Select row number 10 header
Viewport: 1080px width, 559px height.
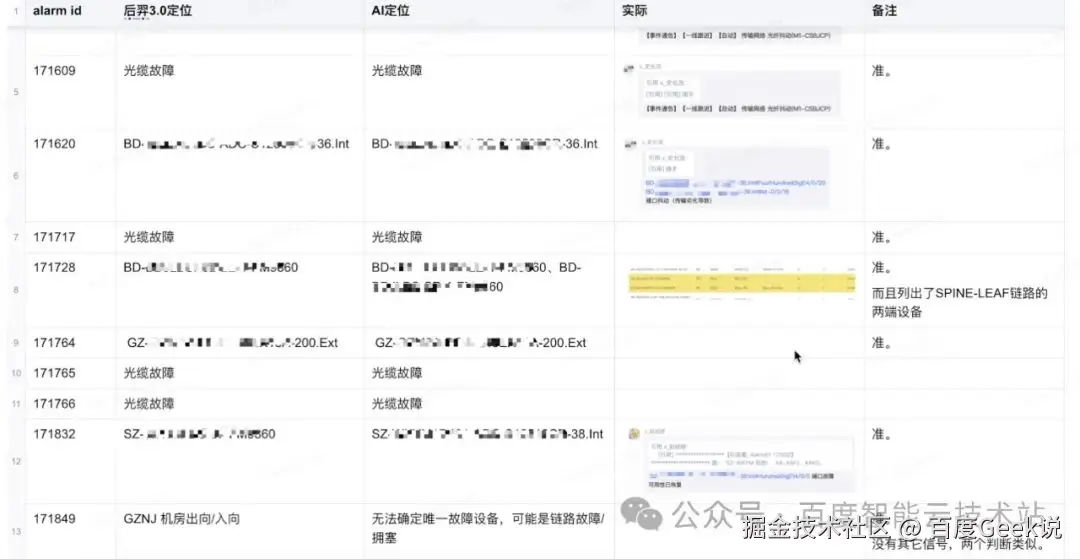16,373
